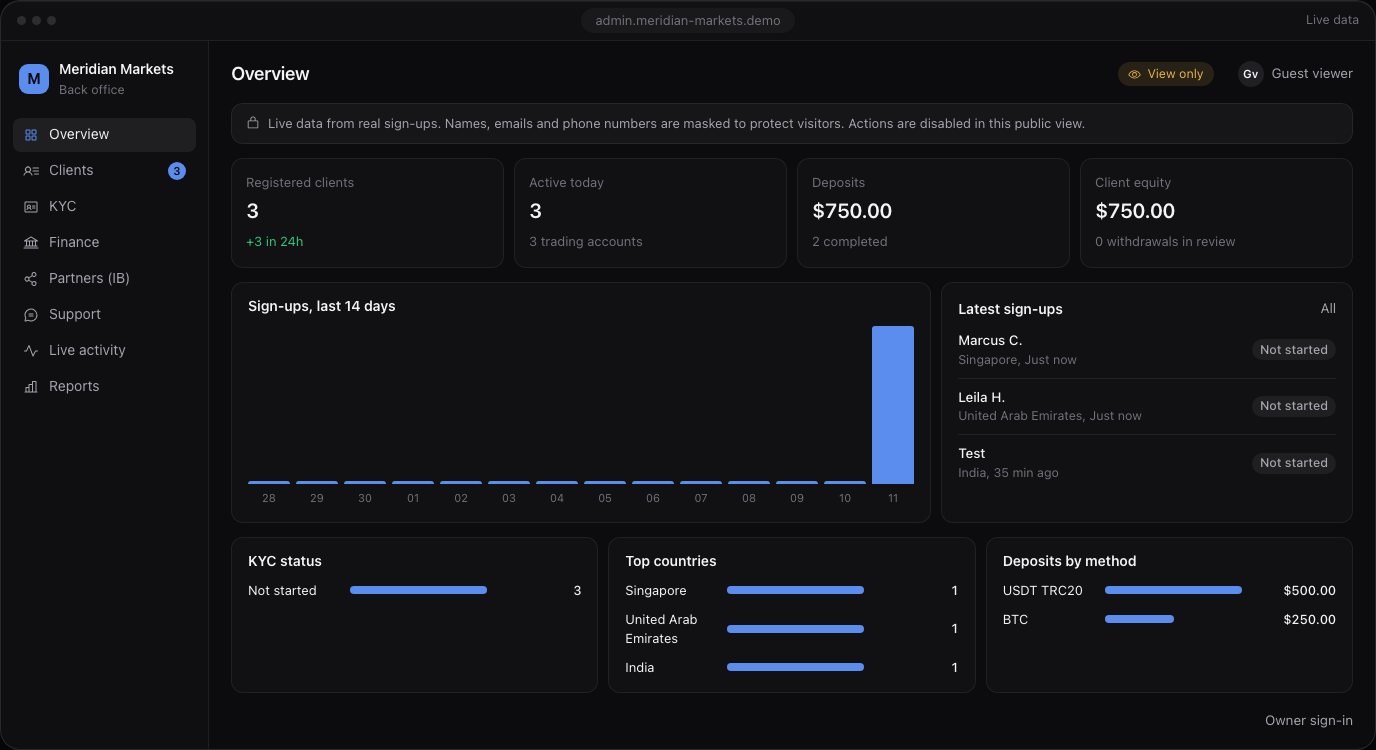Click the Gv guest avatar

(1251, 74)
